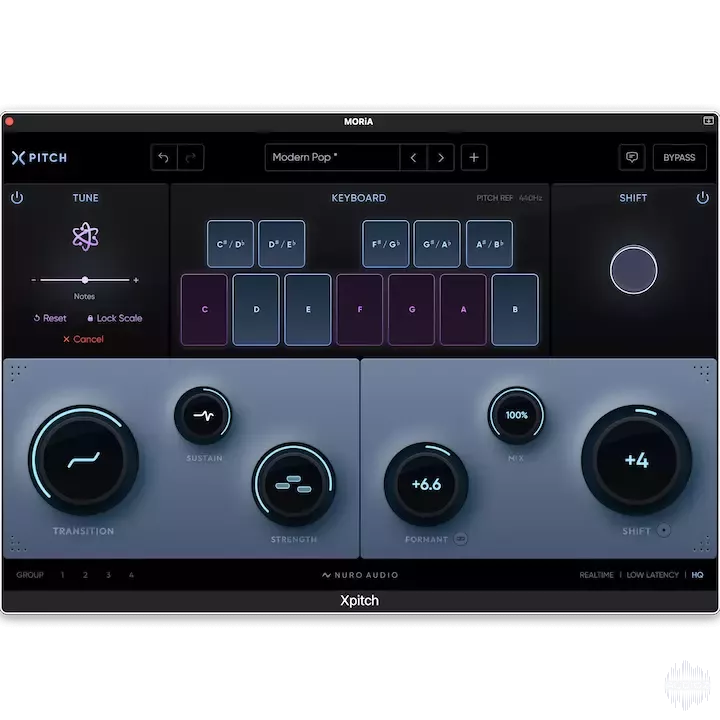Click the circular icon beside SHIFT label
720x720 pixels.
coord(664,530)
